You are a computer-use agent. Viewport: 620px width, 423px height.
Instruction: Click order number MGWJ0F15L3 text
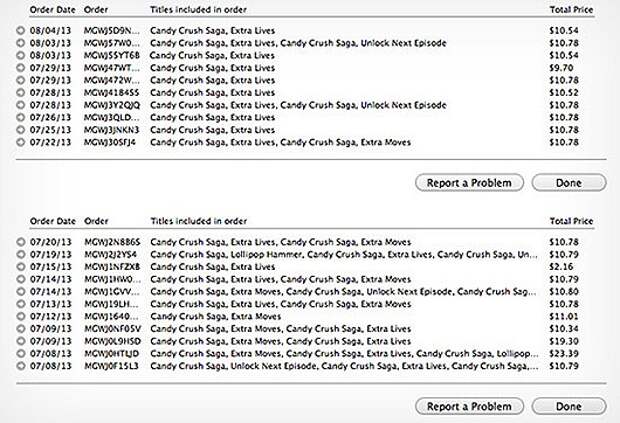(x=112, y=366)
